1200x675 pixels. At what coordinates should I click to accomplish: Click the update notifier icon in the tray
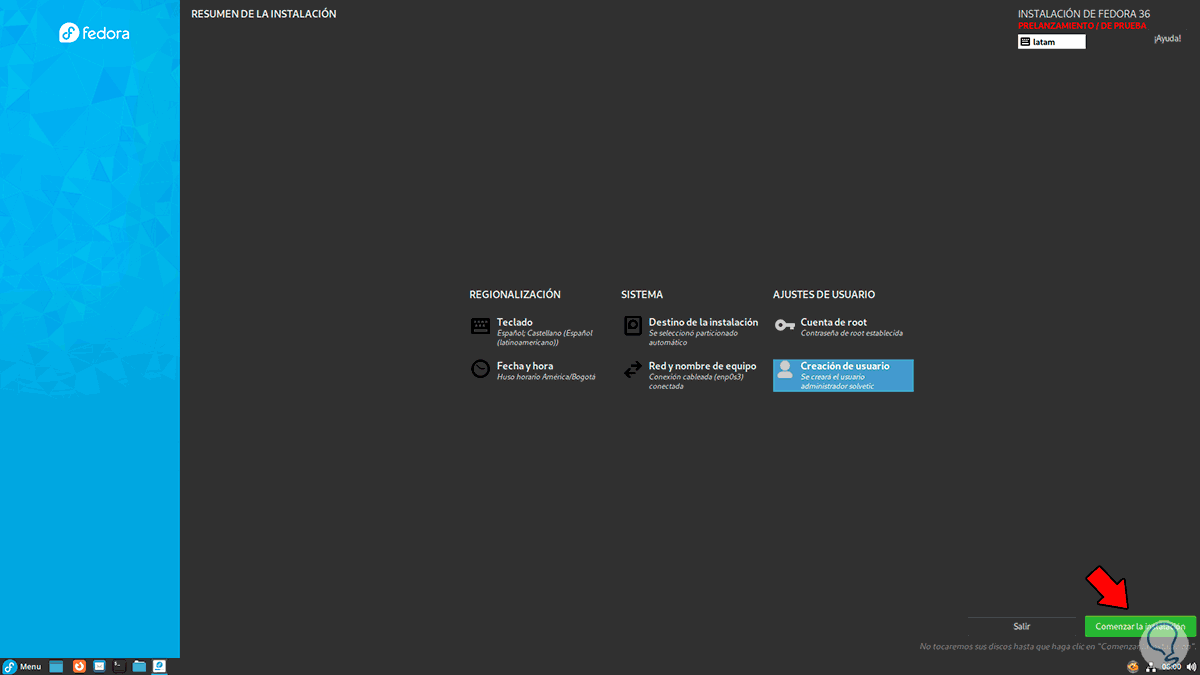[1135, 667]
